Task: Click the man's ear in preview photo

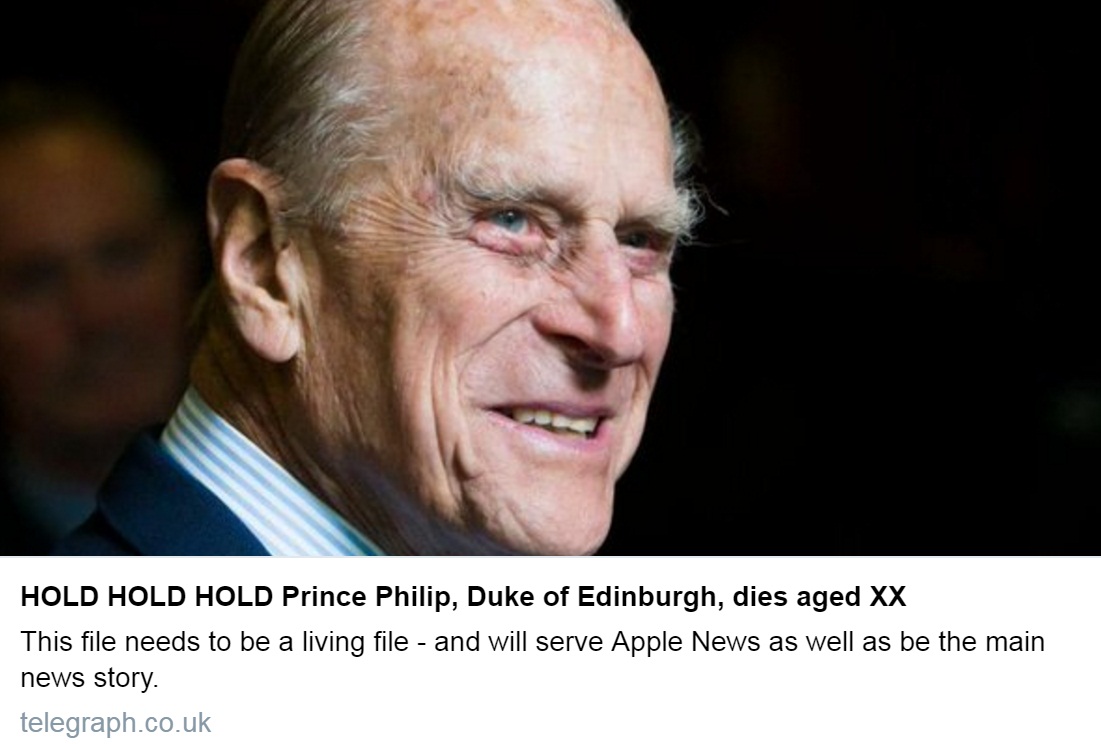Action: pyautogui.click(x=253, y=260)
